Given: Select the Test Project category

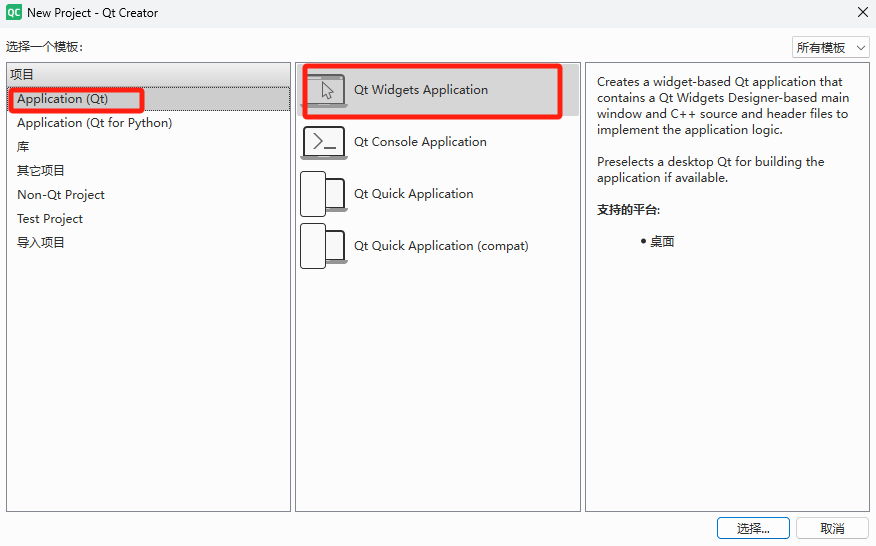Looking at the screenshot, I should pyautogui.click(x=148, y=219).
